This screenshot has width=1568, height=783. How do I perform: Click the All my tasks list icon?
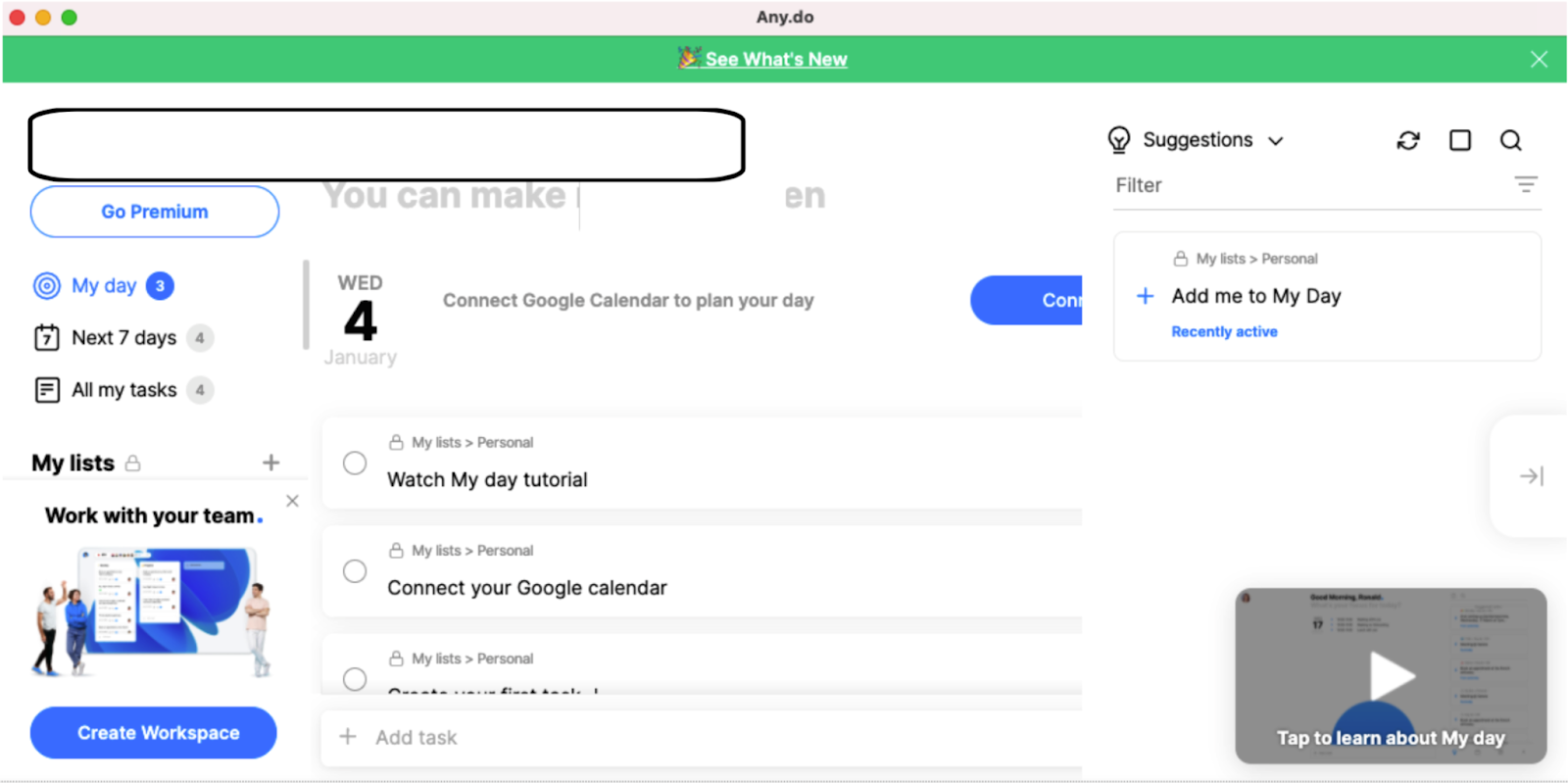47,390
